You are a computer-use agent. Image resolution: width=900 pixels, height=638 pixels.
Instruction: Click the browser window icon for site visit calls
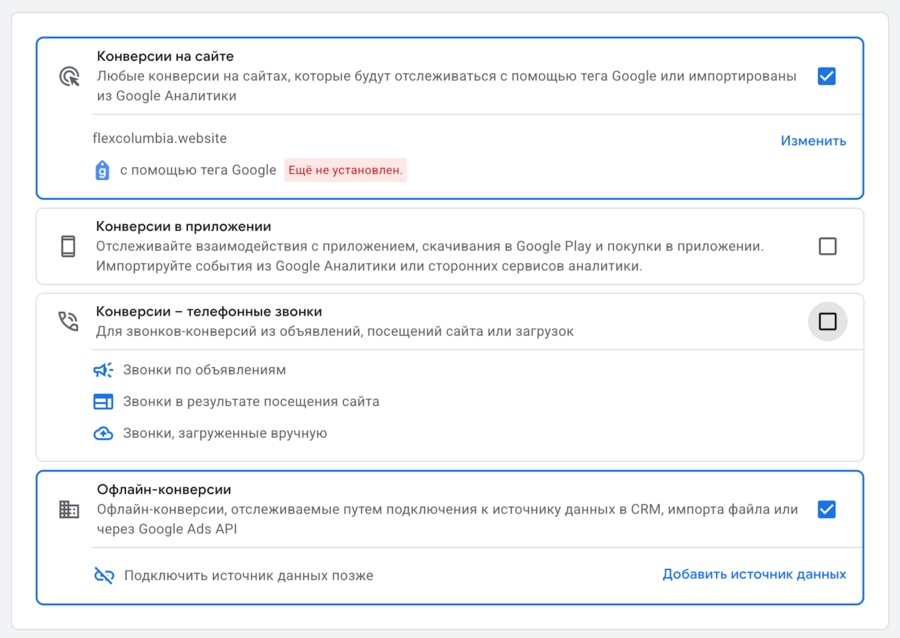point(107,401)
